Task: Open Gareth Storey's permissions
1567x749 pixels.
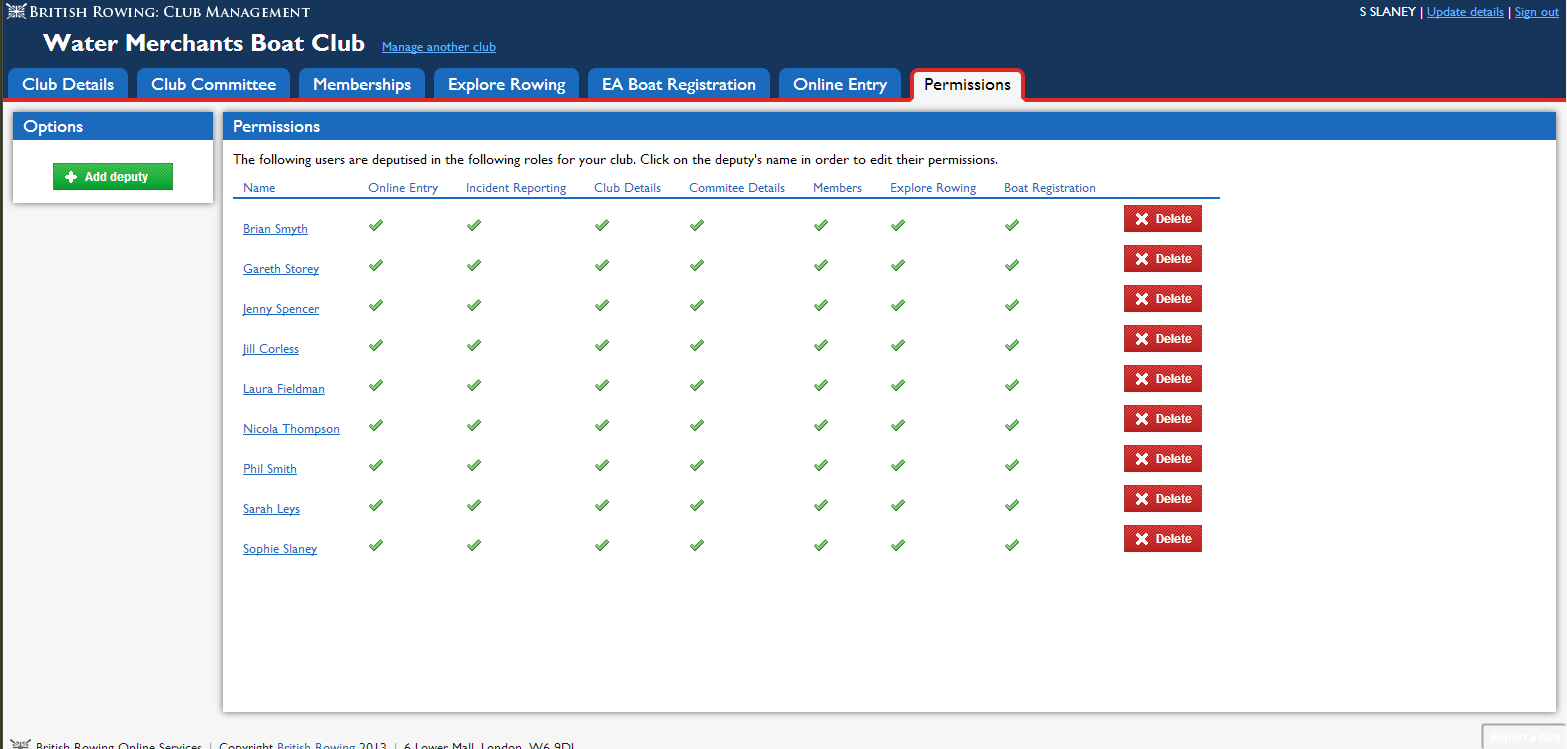Action: point(281,269)
